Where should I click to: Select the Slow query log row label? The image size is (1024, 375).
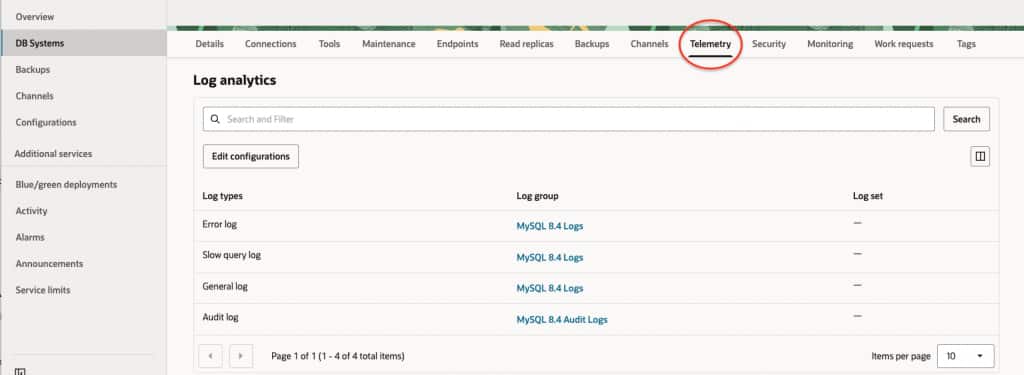click(231, 255)
